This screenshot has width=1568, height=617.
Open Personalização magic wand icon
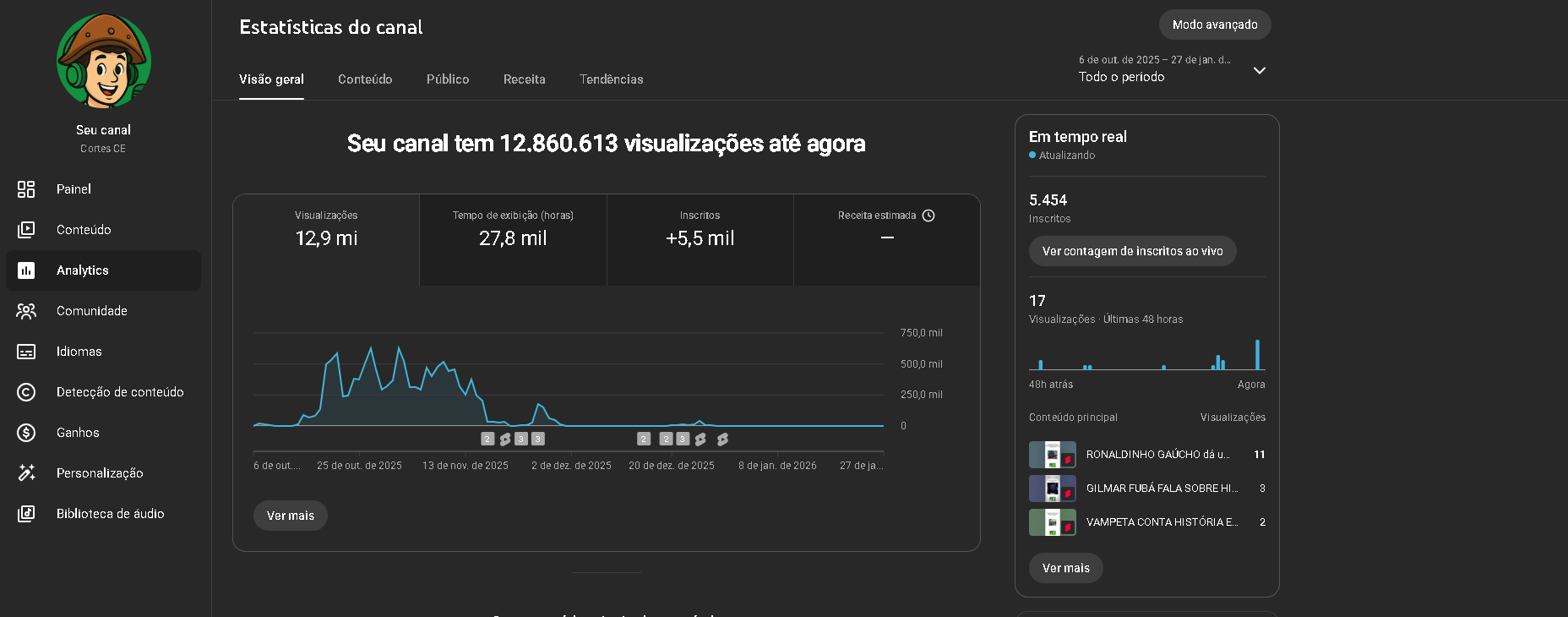pos(26,473)
